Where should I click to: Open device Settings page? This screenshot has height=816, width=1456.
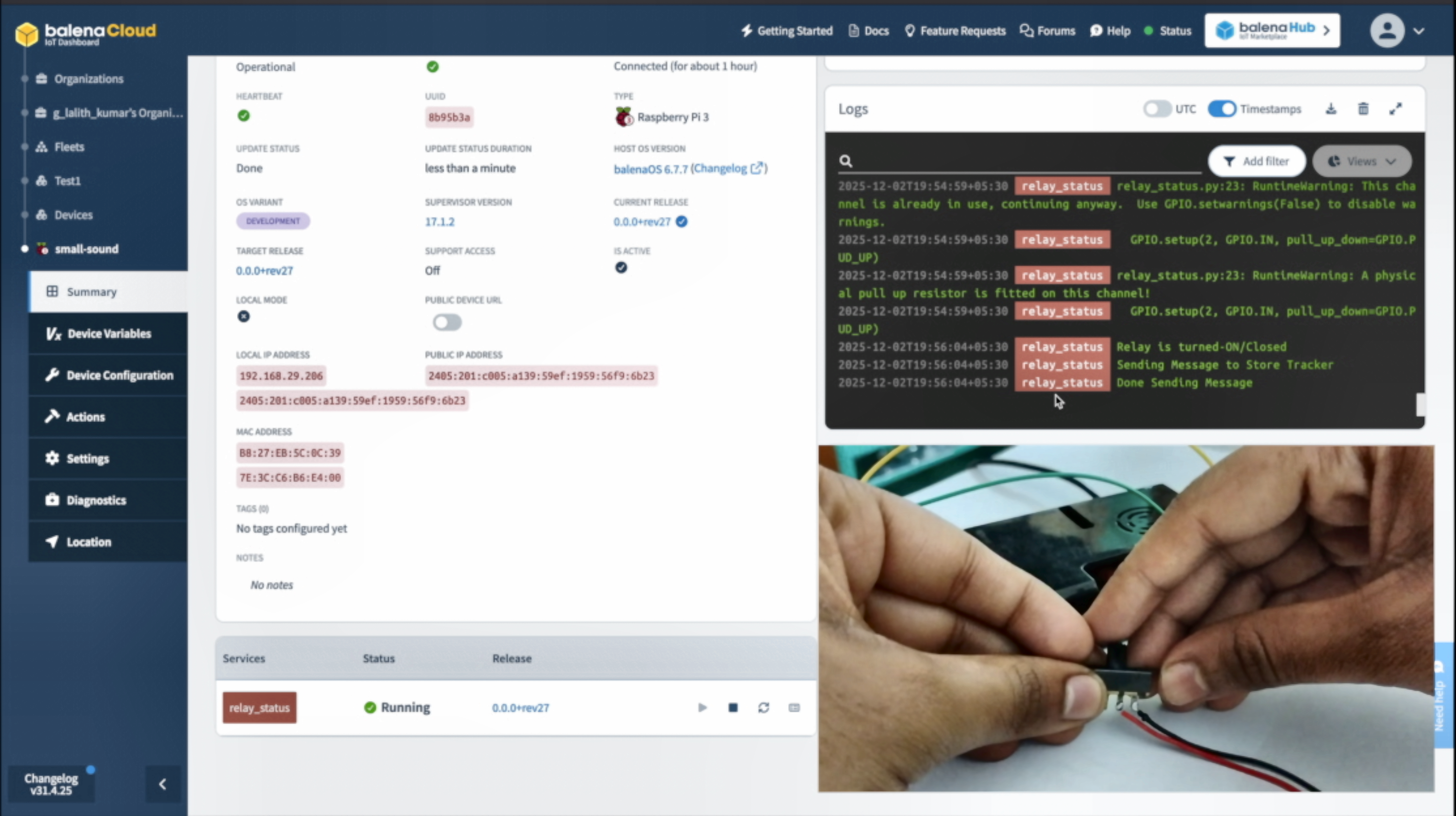[x=108, y=459]
